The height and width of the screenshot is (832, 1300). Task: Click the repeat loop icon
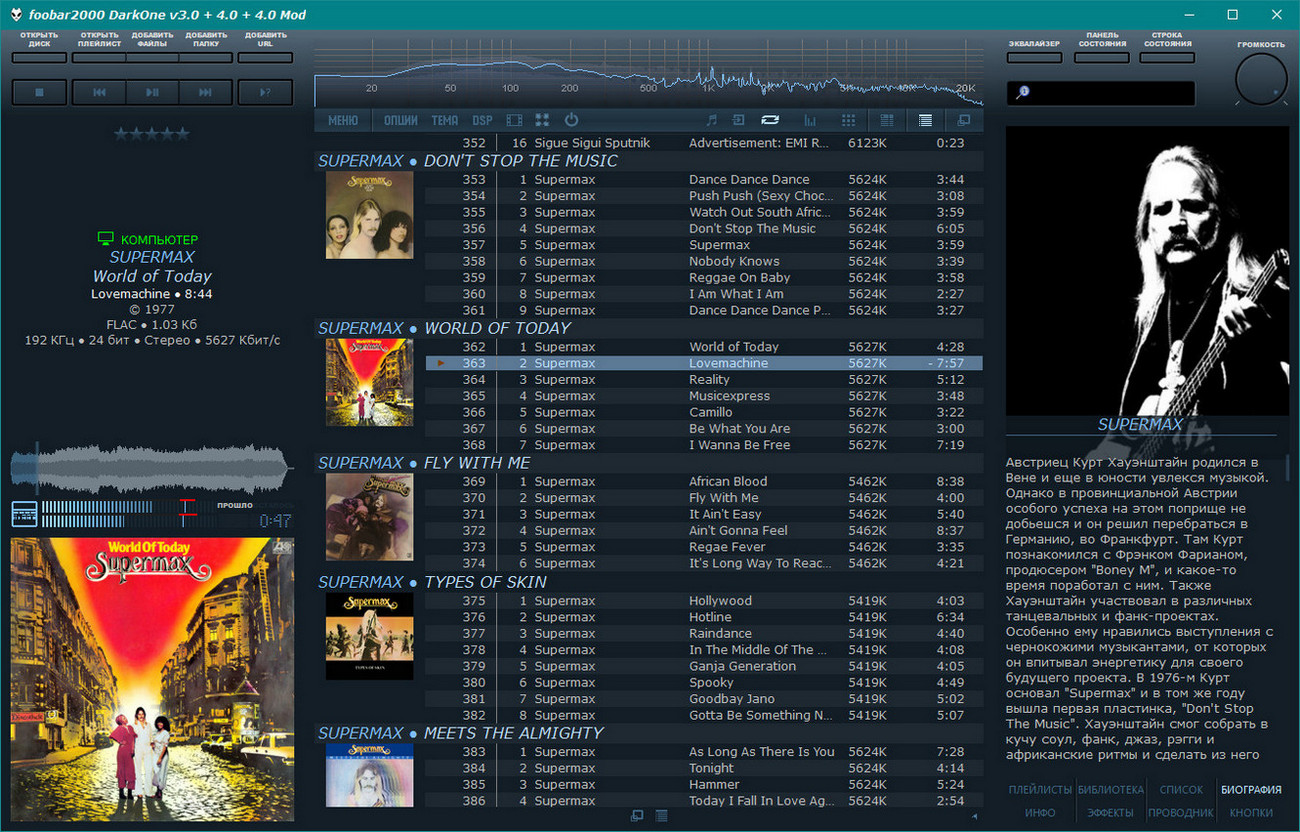(x=770, y=120)
